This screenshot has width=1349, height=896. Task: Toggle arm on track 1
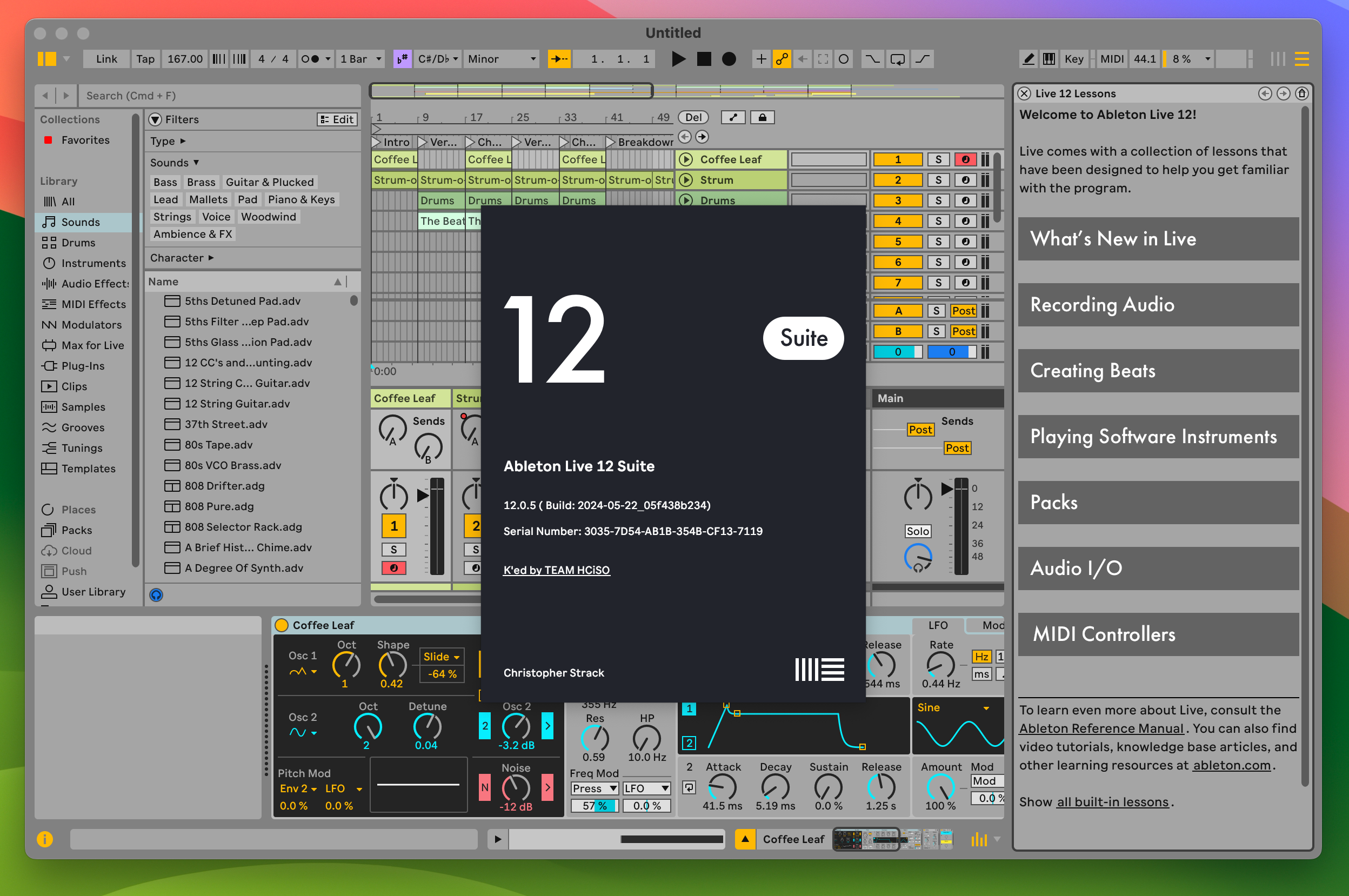[x=965, y=160]
